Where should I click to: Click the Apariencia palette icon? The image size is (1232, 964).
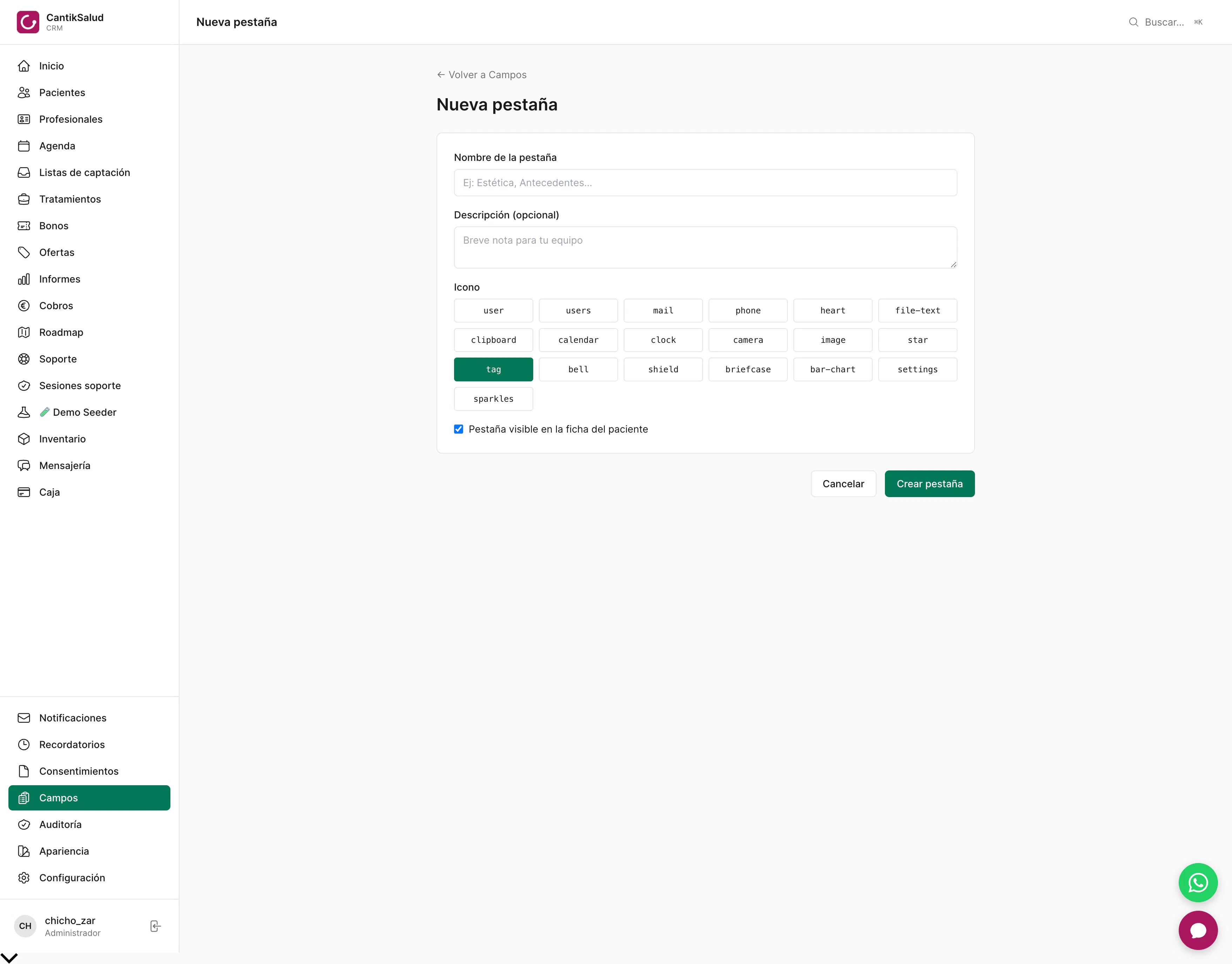coord(24,851)
